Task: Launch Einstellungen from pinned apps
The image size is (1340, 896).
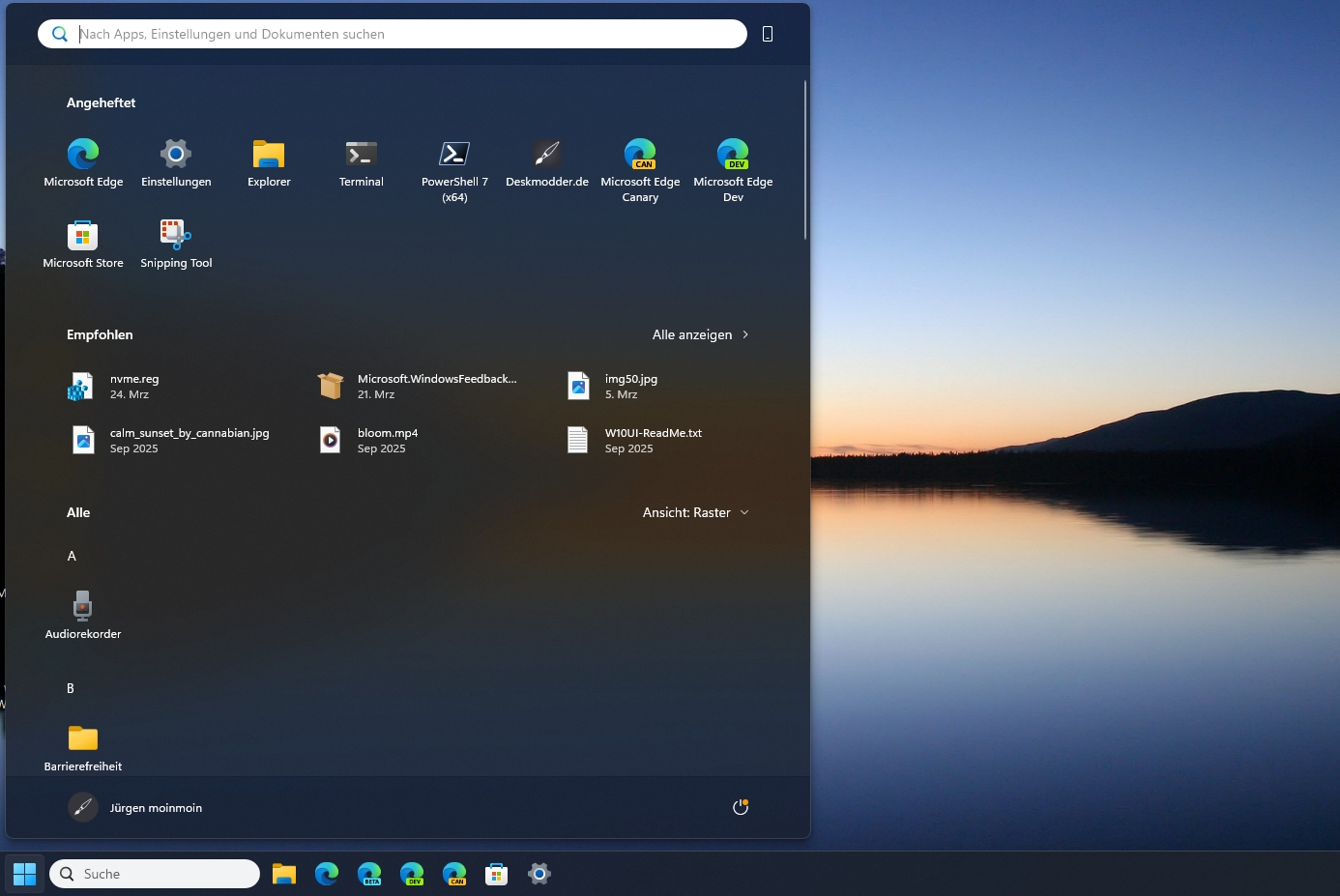Action: pos(176,162)
